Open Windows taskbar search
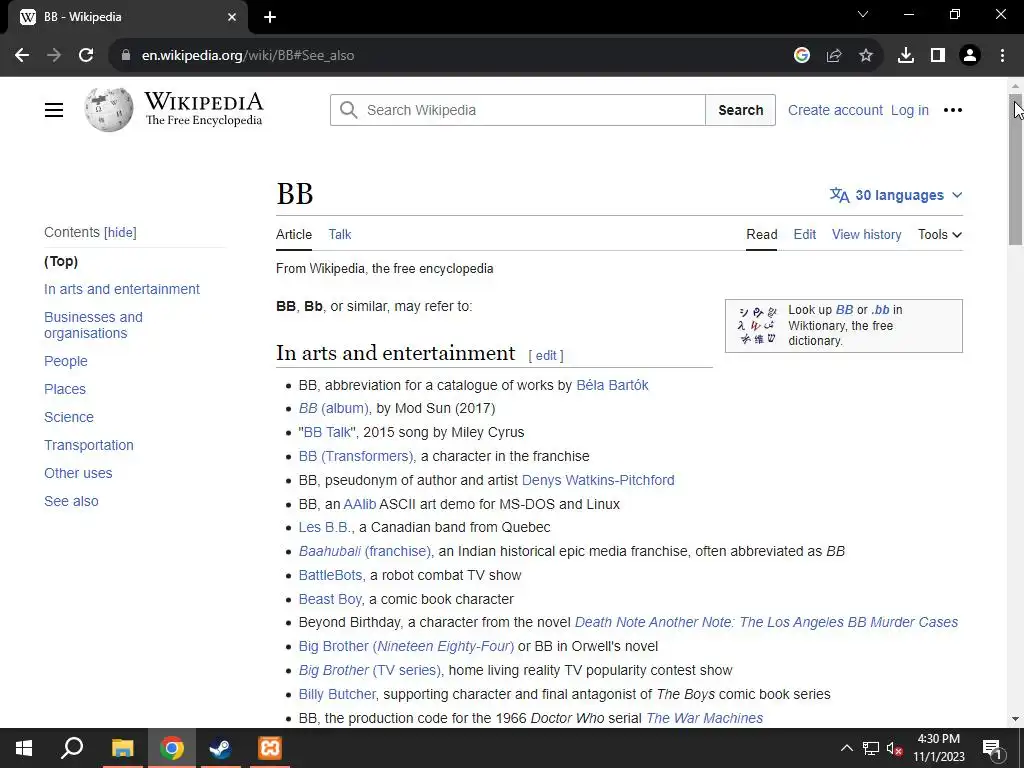This screenshot has width=1024, height=768. click(72, 748)
